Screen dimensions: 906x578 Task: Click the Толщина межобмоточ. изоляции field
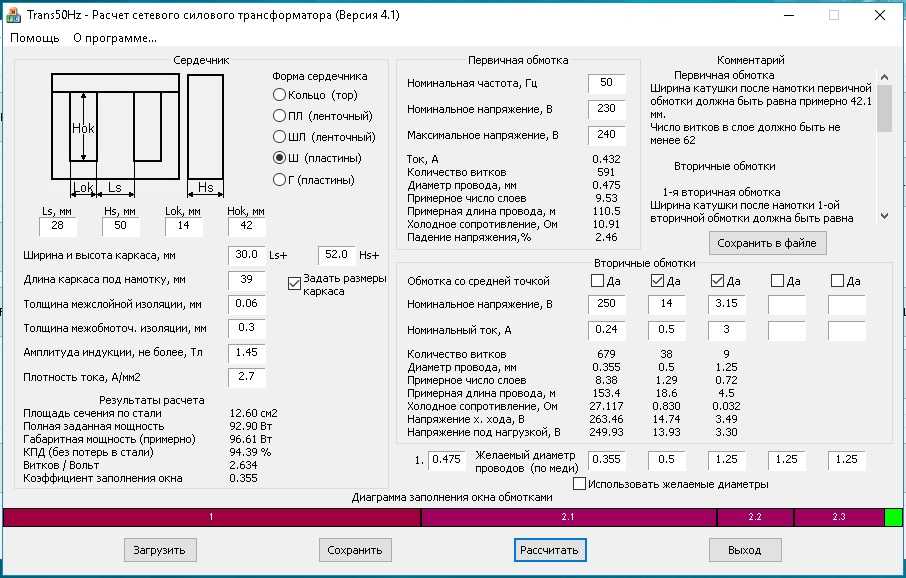click(246, 328)
